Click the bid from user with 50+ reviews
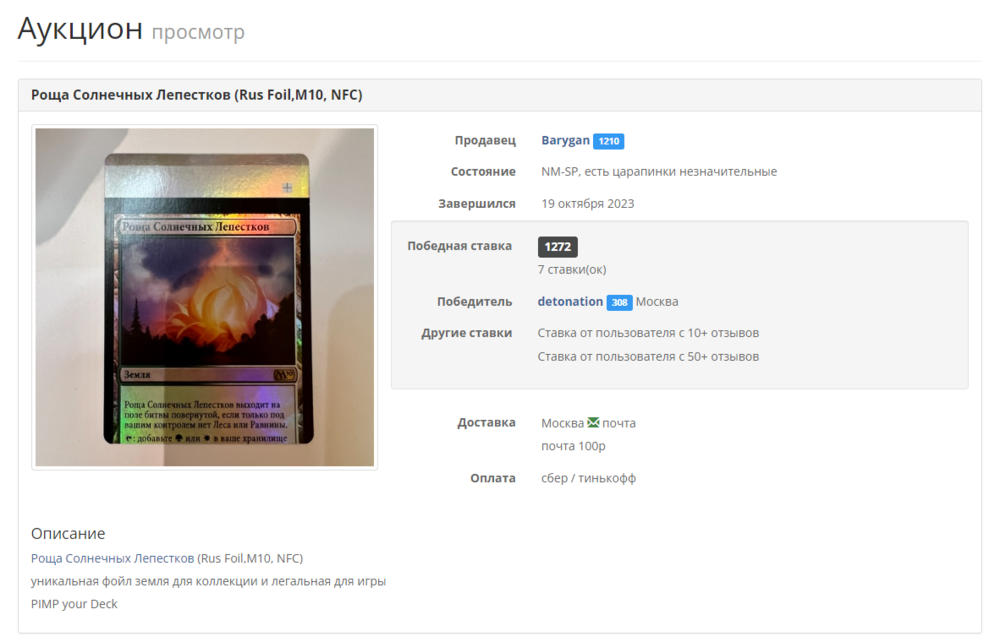 (648, 357)
